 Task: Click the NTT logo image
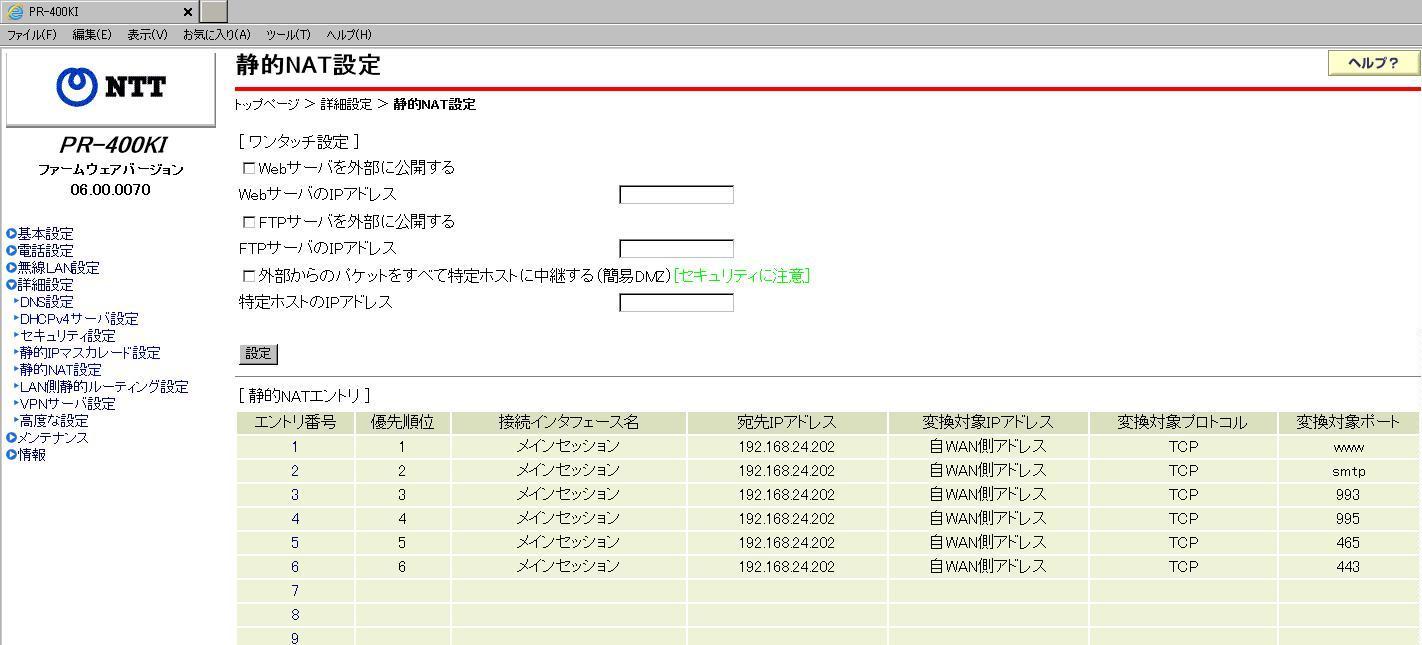coord(110,88)
